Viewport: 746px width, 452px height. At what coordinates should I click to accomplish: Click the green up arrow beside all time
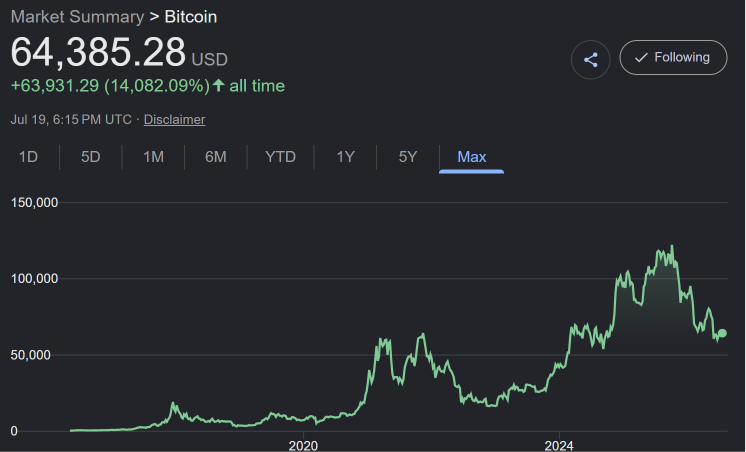(218, 85)
